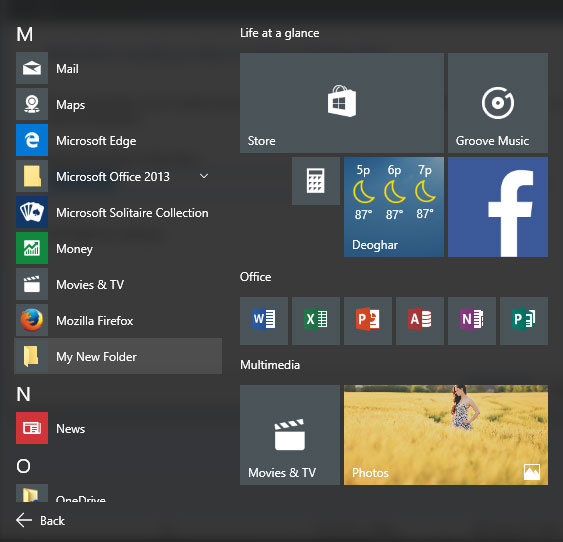Open the Groove Music tile
This screenshot has width=563, height=542.
(x=498, y=103)
